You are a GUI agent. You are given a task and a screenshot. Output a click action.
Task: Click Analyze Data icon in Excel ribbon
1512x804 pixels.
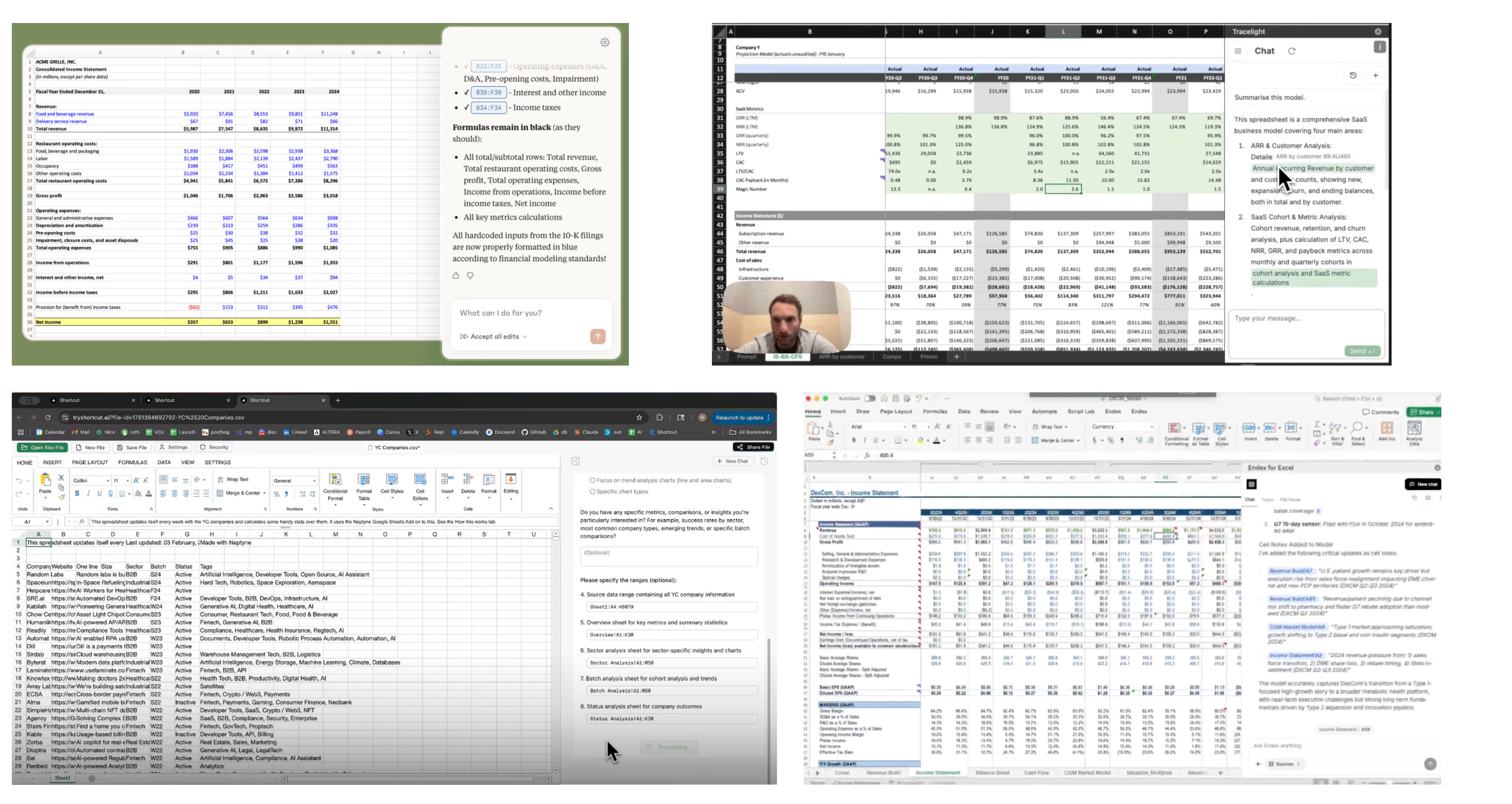click(1414, 429)
